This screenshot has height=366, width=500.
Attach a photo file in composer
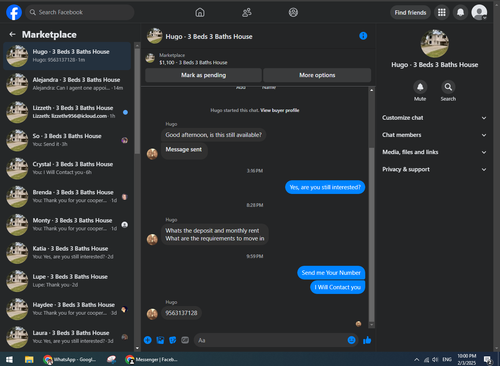coord(160,340)
